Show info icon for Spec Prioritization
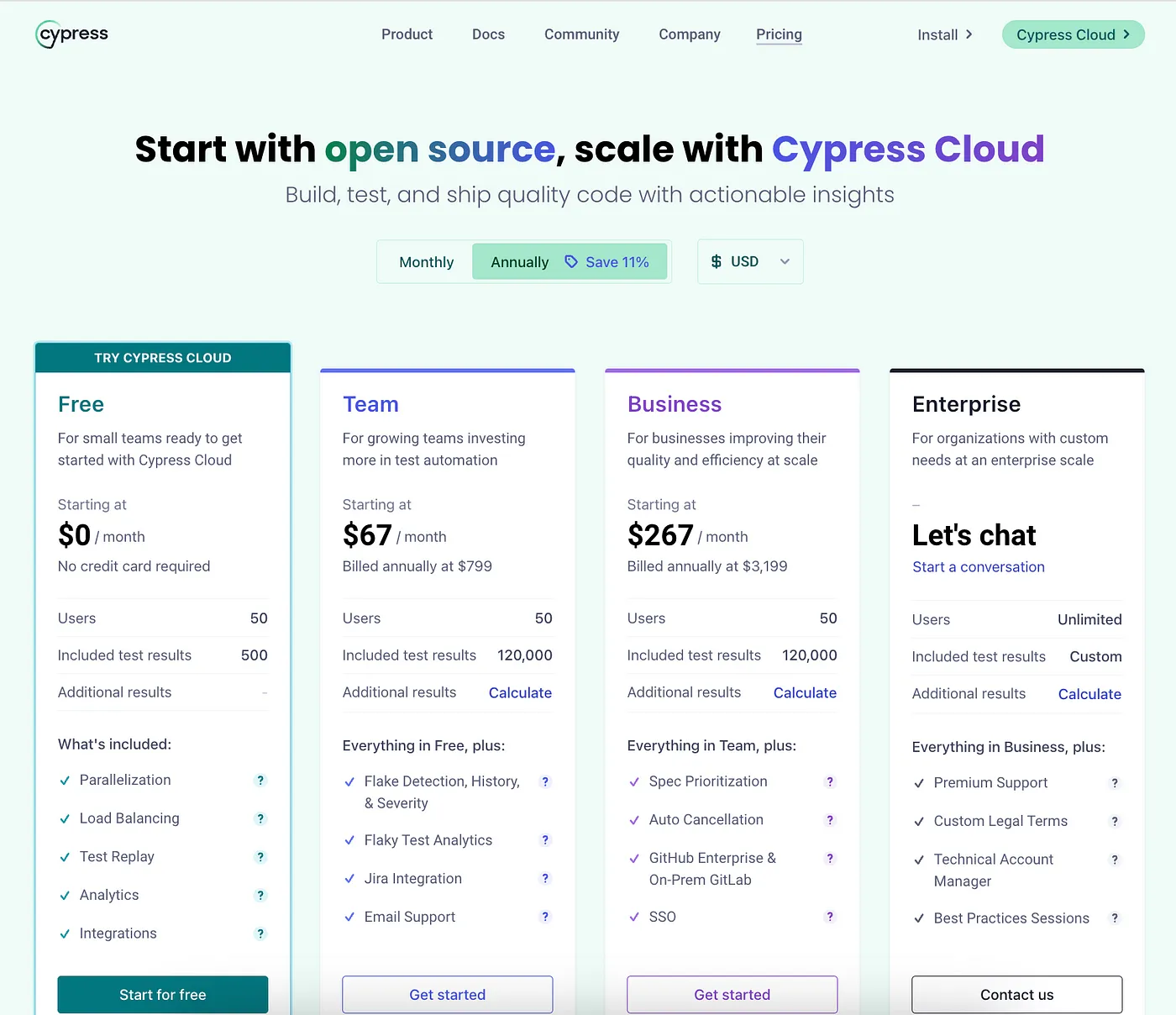This screenshot has height=1015, width=1176. coord(830,782)
